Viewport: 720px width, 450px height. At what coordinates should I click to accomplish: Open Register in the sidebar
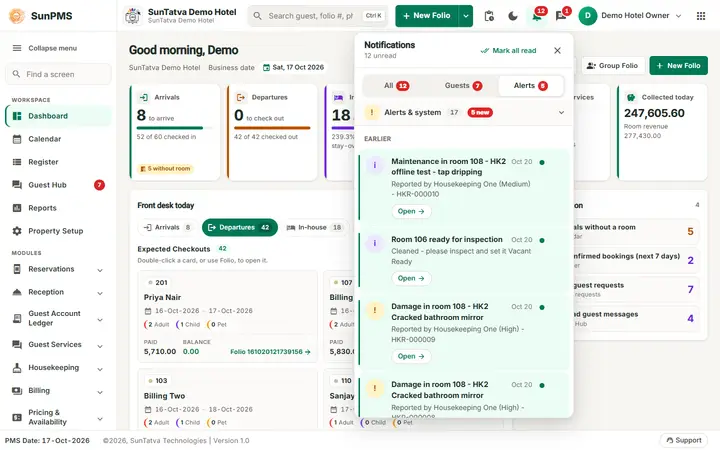point(58,162)
